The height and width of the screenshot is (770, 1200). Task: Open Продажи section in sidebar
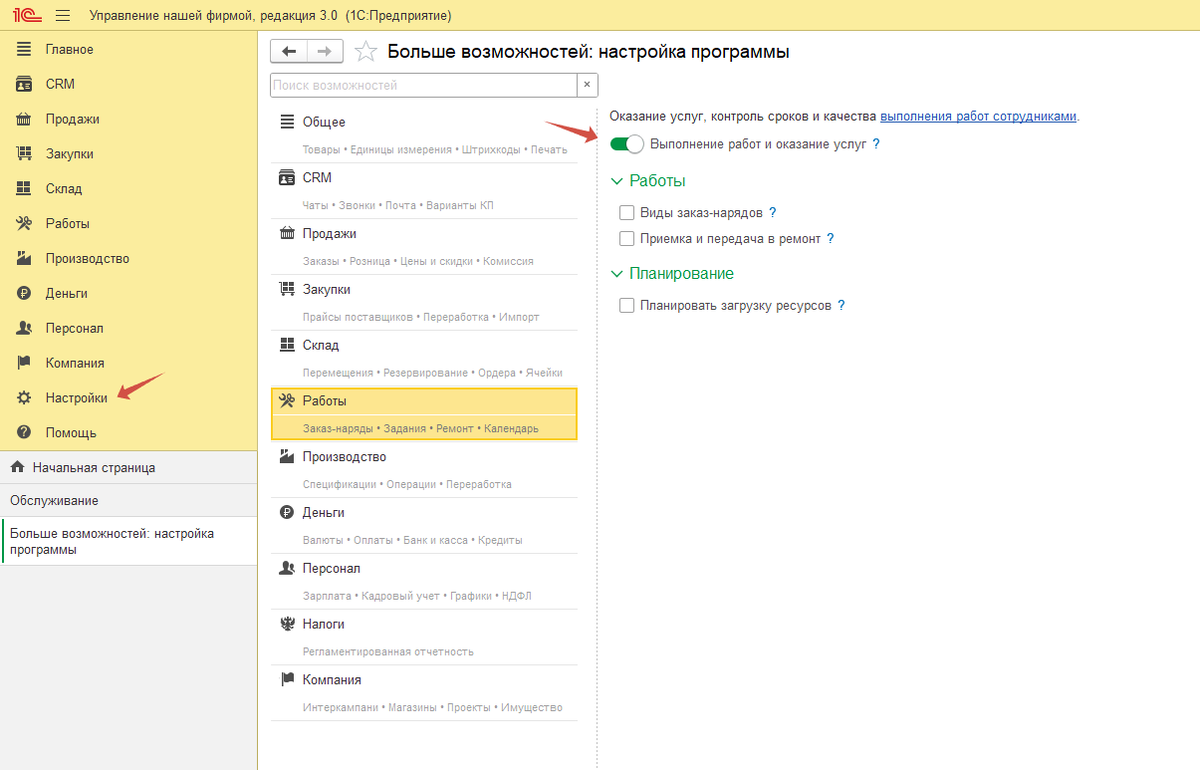[72, 119]
